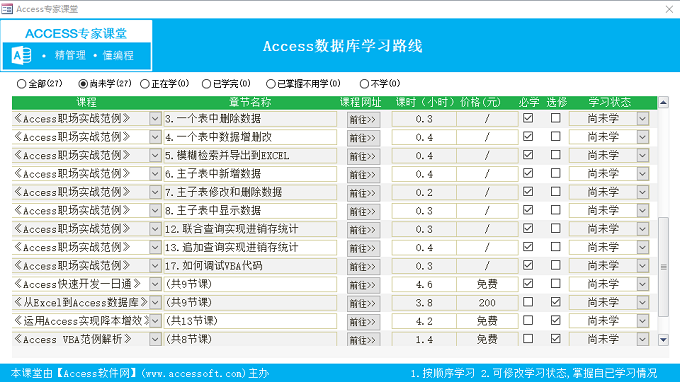Click the 价格(元) column header
Viewport: 680px width, 382px height.
[x=481, y=102]
